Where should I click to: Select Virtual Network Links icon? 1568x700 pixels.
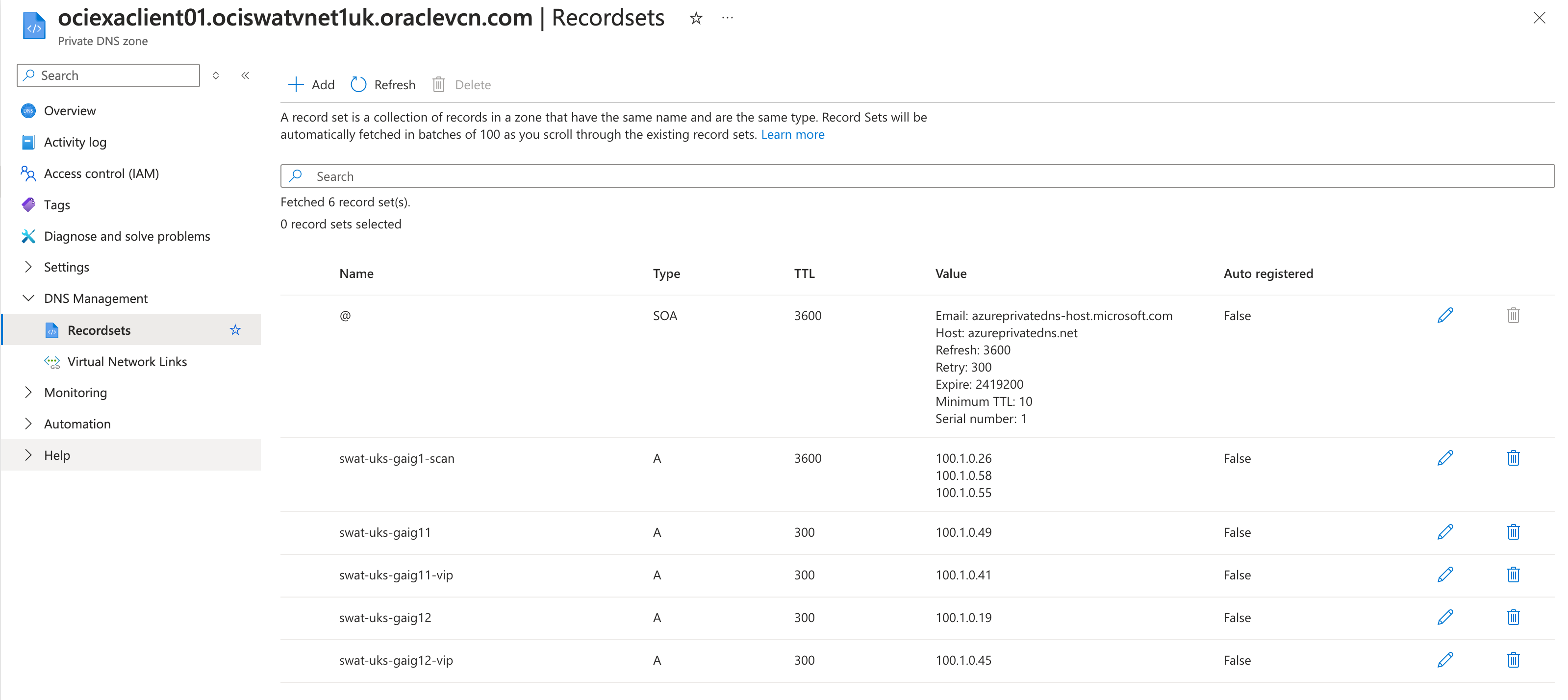click(x=52, y=362)
